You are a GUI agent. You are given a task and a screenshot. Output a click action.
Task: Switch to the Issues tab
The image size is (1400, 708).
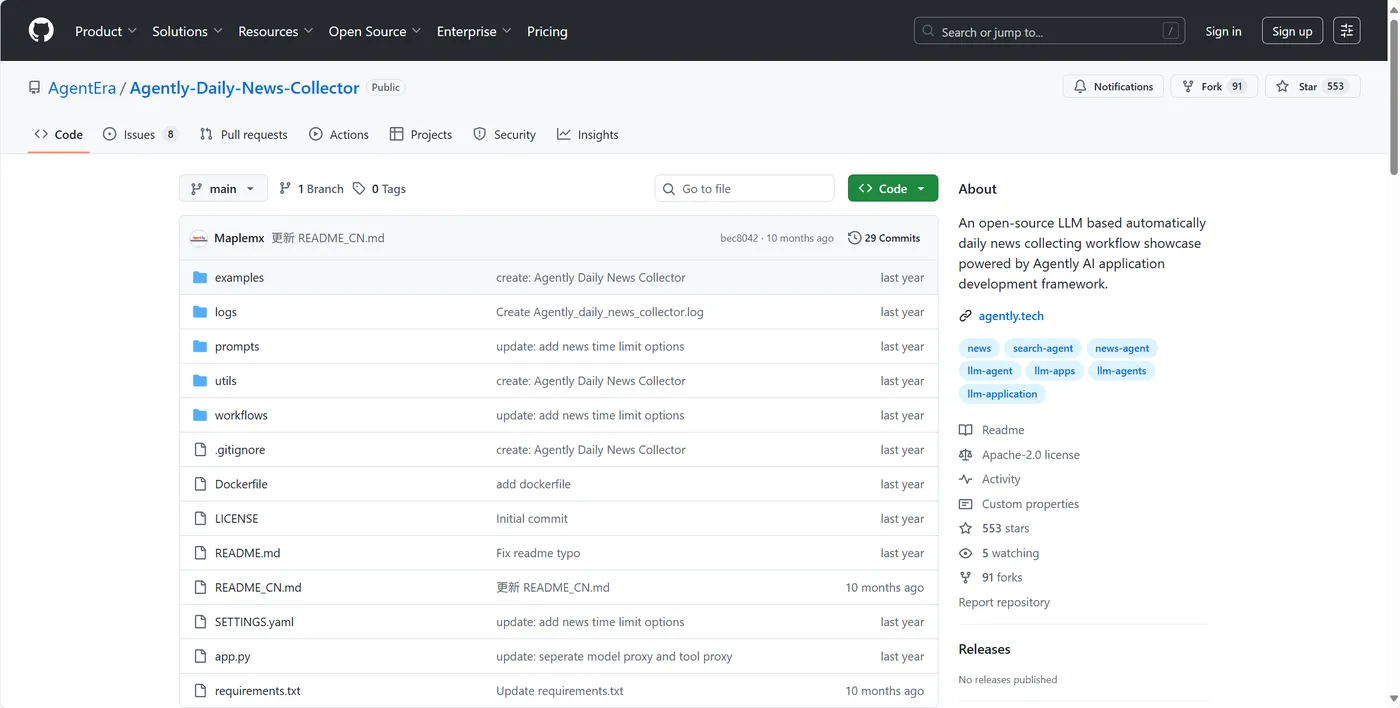pyautogui.click(x=139, y=135)
